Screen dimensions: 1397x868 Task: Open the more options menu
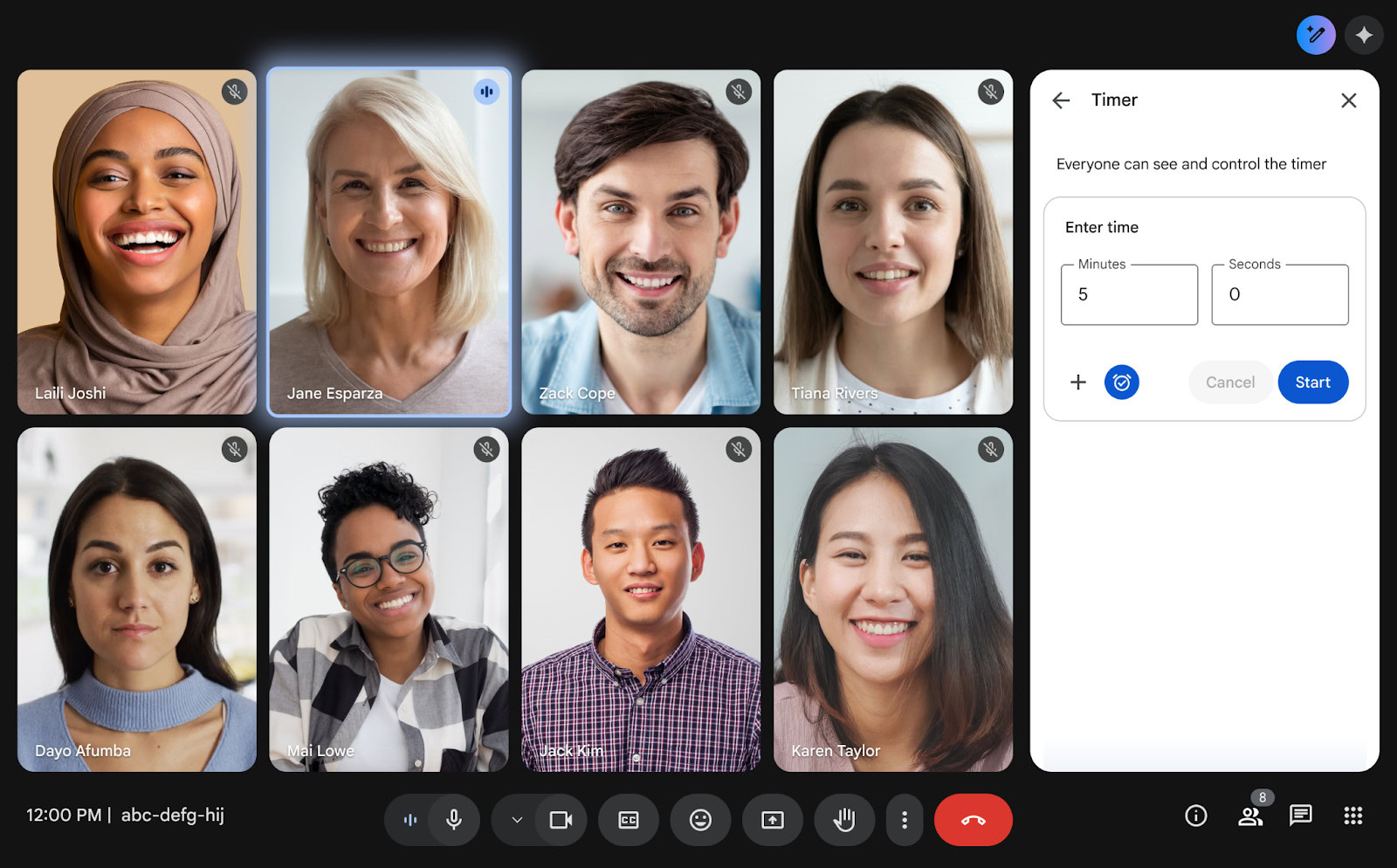(905, 820)
